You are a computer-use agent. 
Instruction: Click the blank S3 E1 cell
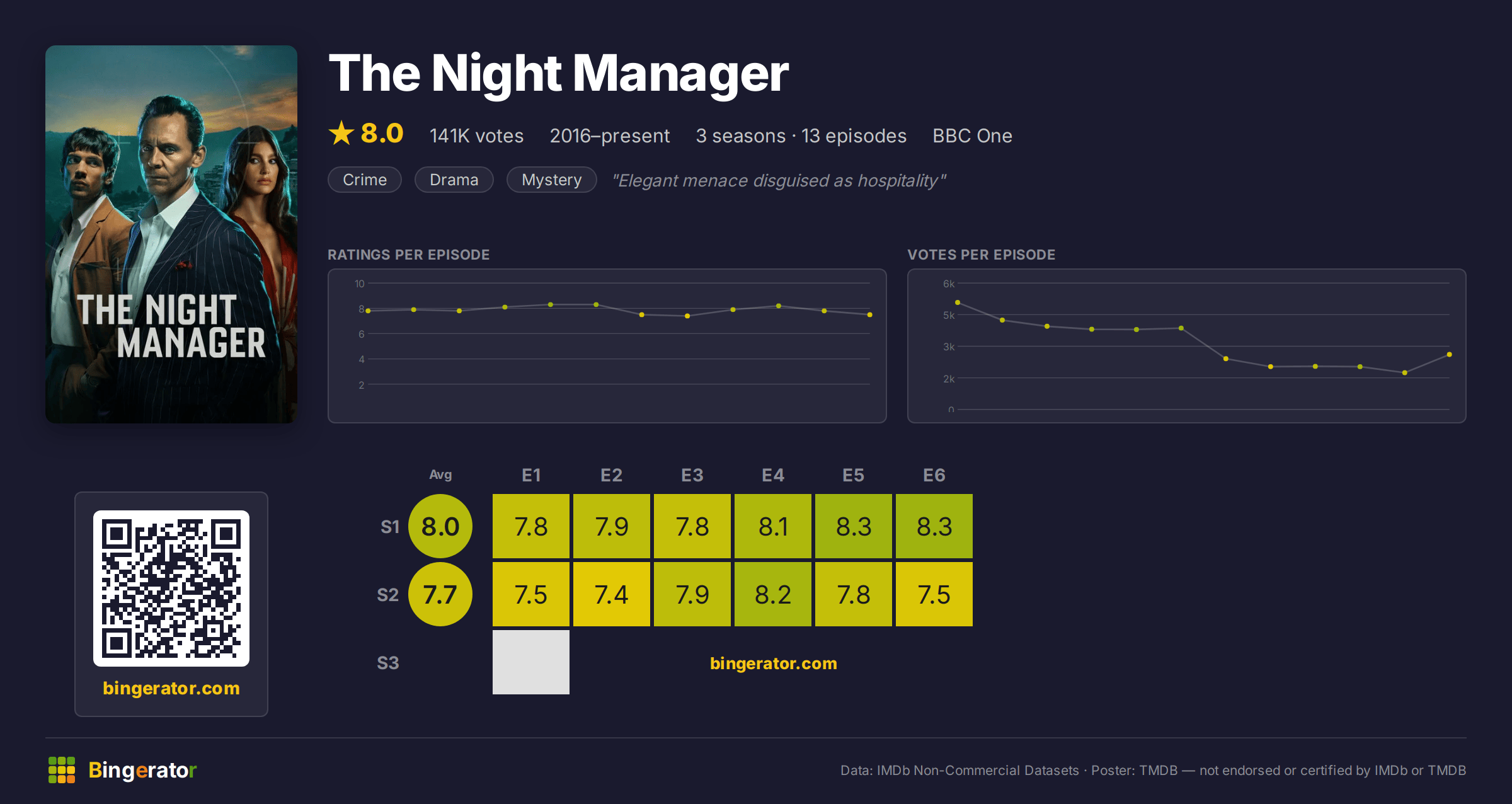531,662
